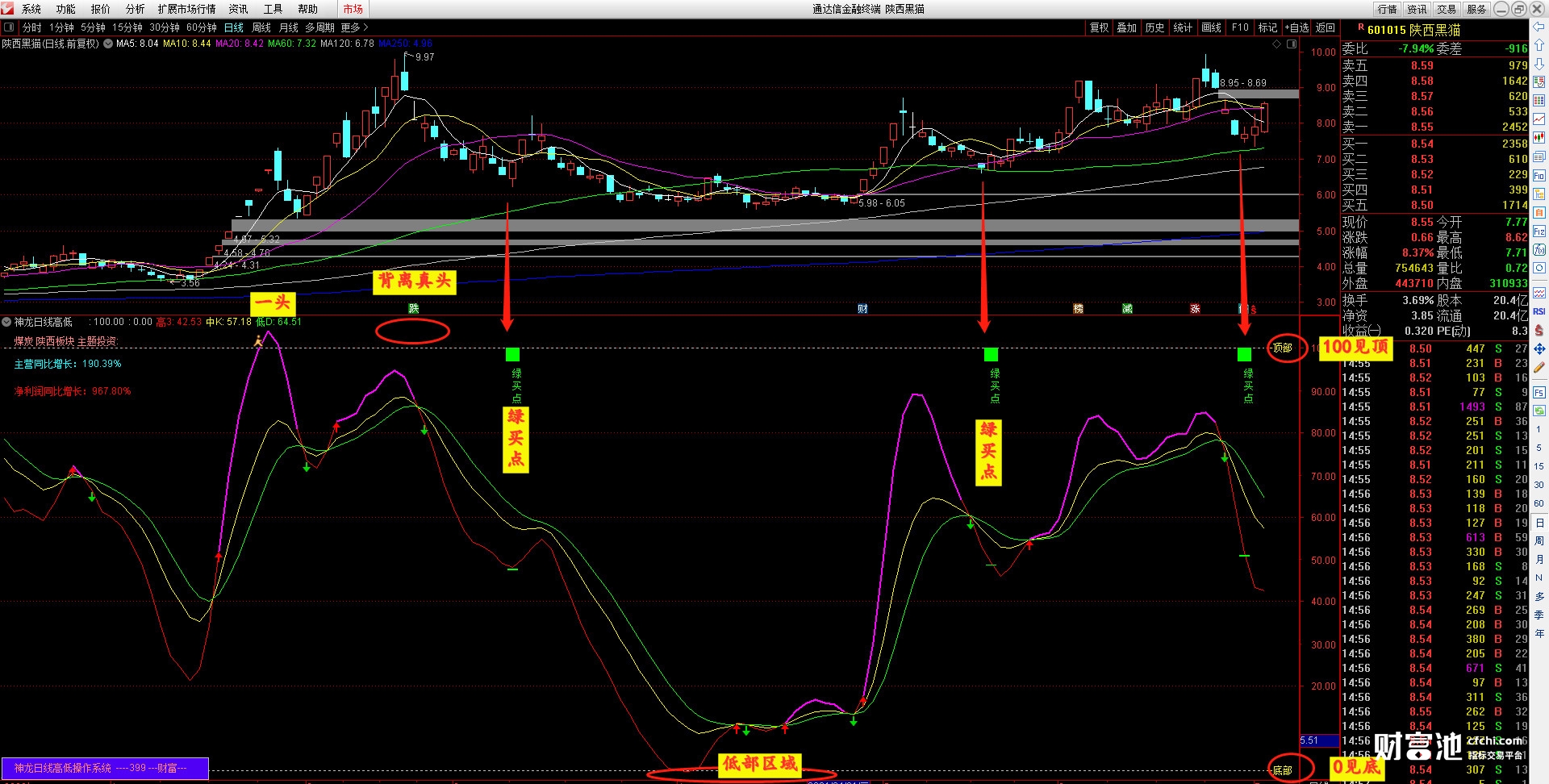
Task: Click the back arrow in right sidebar
Action: (1539, 27)
